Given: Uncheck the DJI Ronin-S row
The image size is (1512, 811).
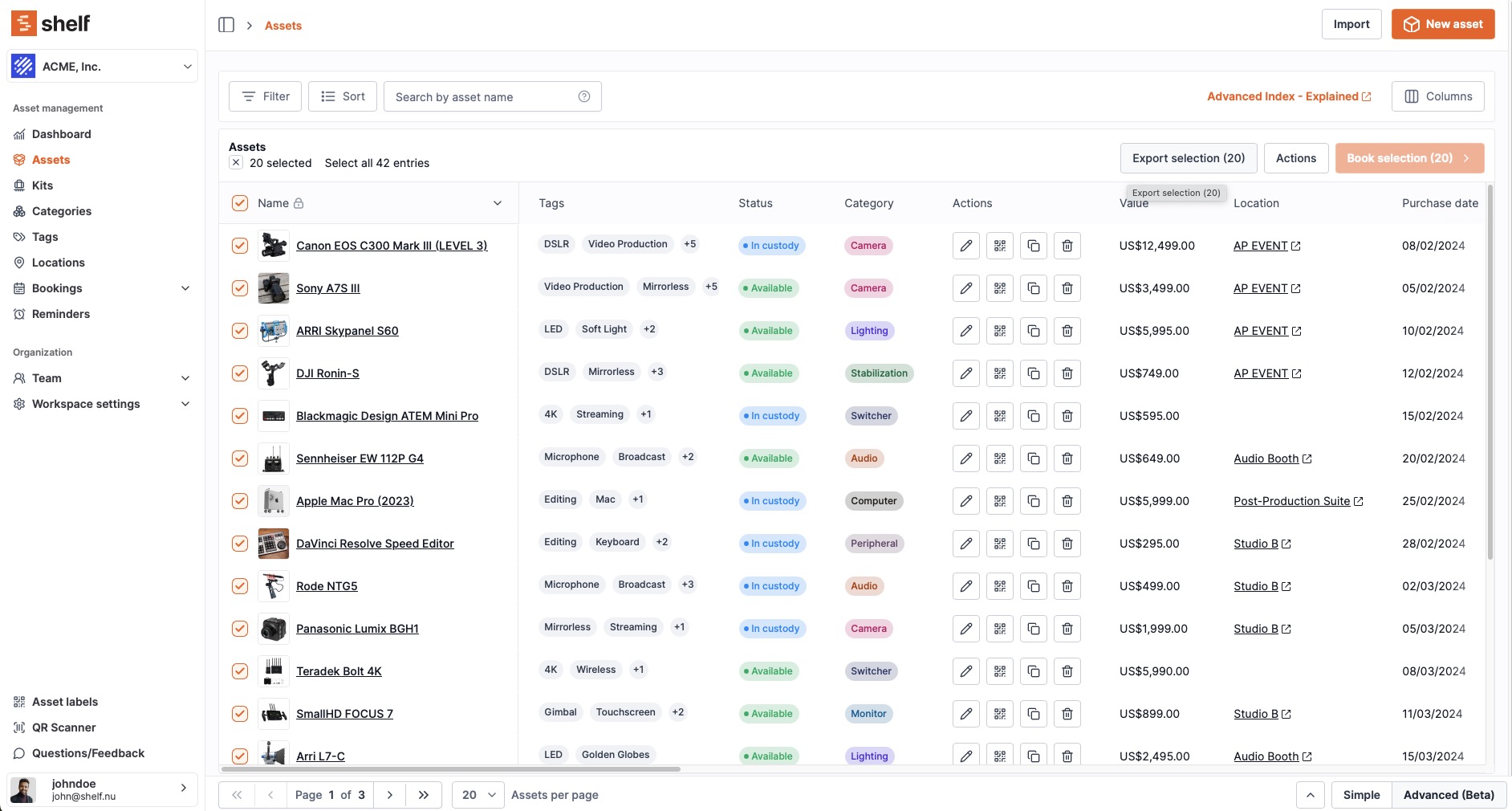Looking at the screenshot, I should pos(240,373).
